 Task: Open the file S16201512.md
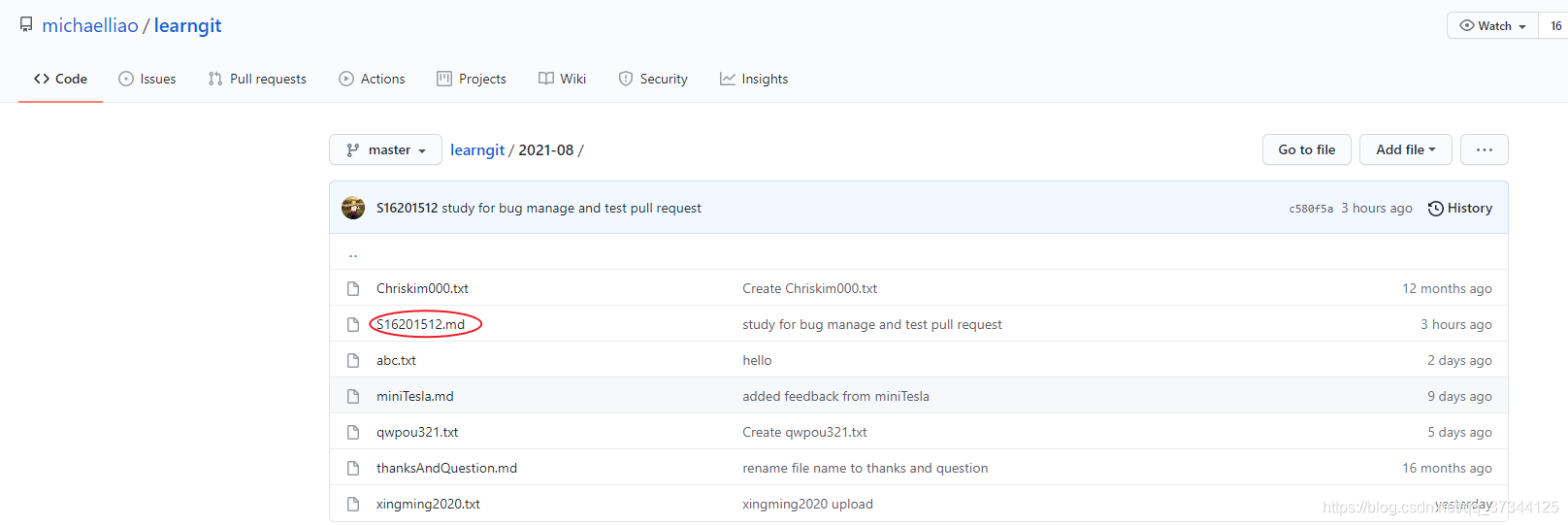[420, 324]
